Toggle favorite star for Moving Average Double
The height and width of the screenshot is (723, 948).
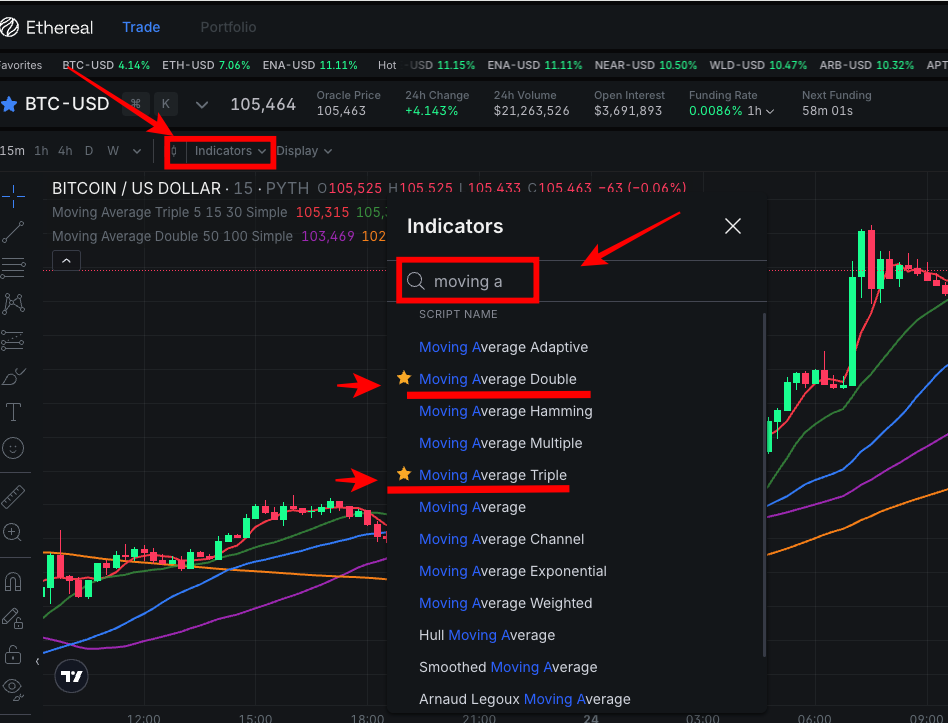coord(403,378)
